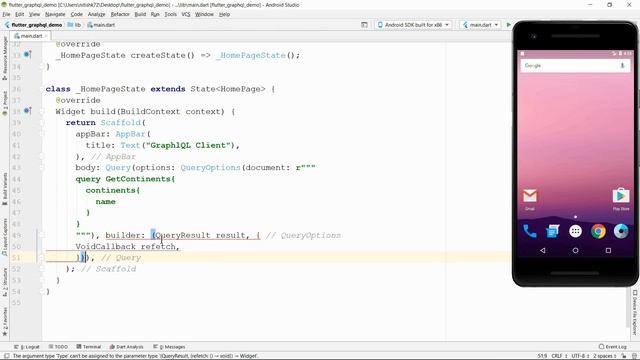Screen dimensions: 640x360
Task: Tap the voice search microphone on emulator
Action: point(622,66)
